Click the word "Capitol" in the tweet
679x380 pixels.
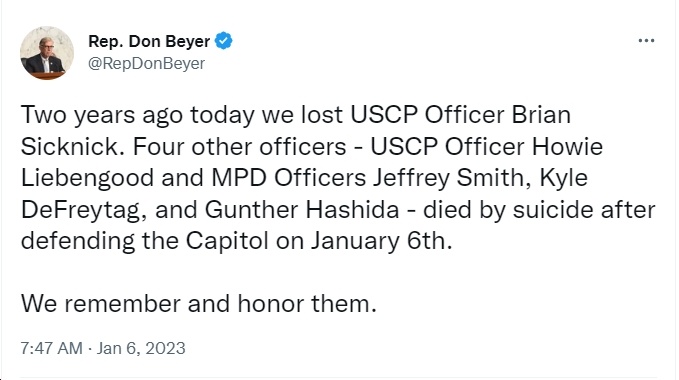click(x=227, y=241)
